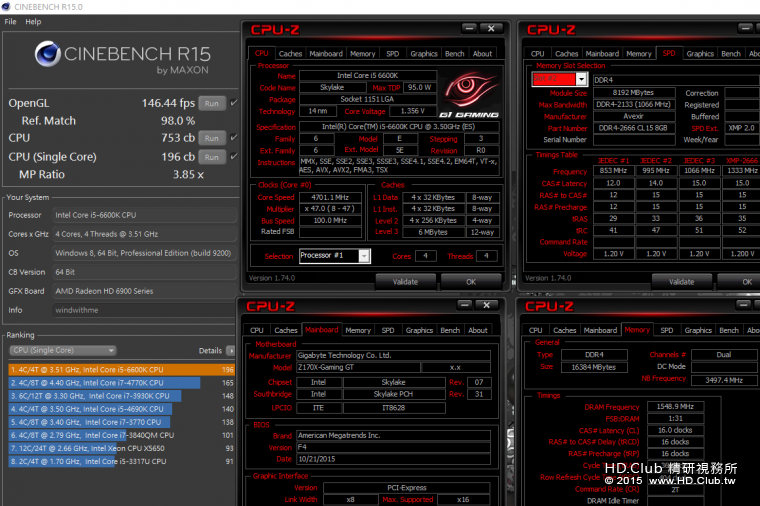
Task: Click the DRAM Frequency value 1548.9 MHz
Action: click(x=675, y=407)
